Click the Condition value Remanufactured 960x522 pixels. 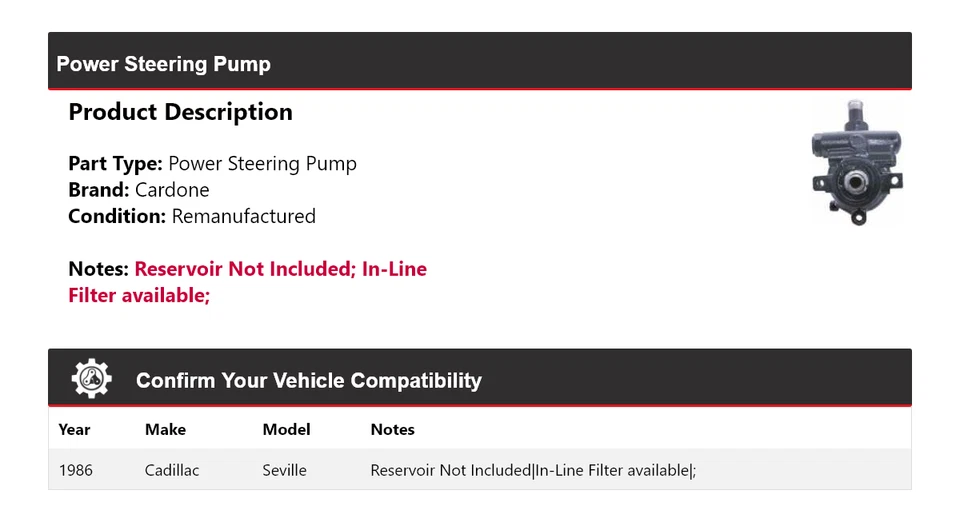click(243, 216)
